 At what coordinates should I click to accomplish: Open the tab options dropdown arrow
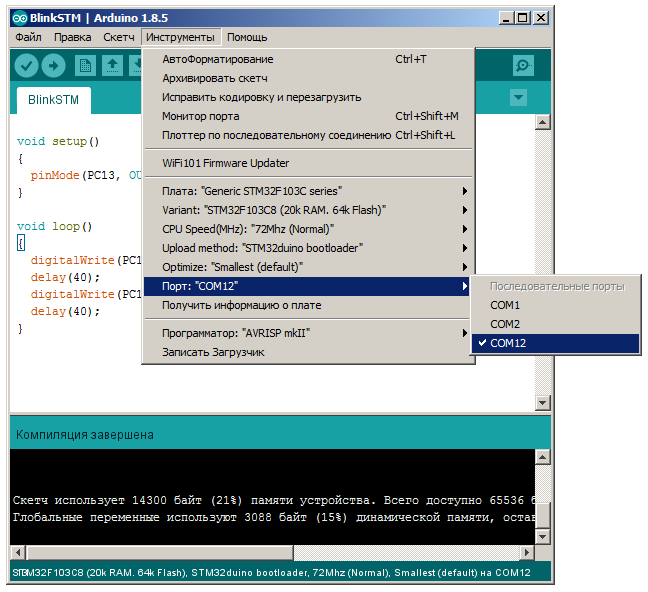click(518, 98)
